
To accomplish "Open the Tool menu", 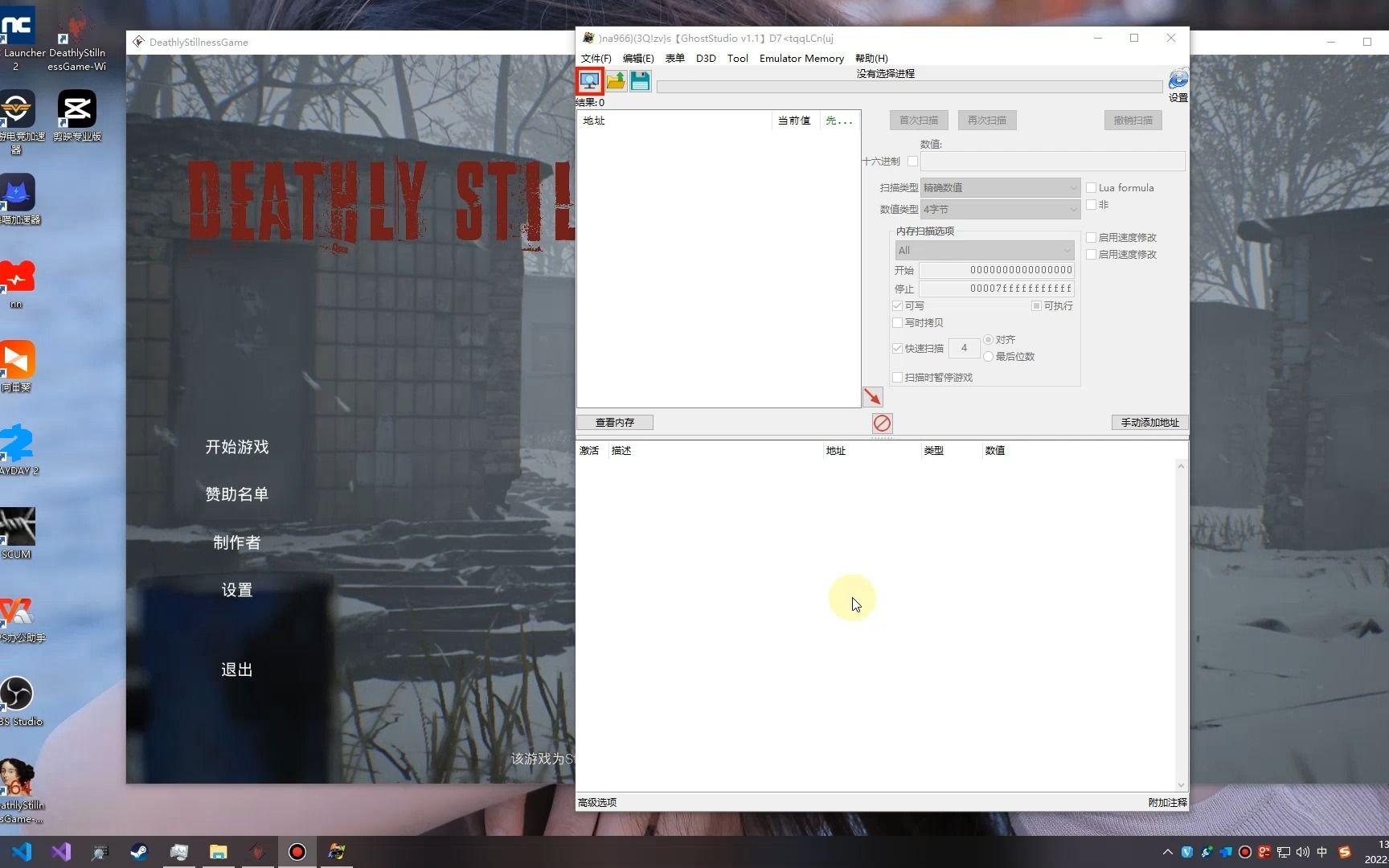I will [737, 58].
